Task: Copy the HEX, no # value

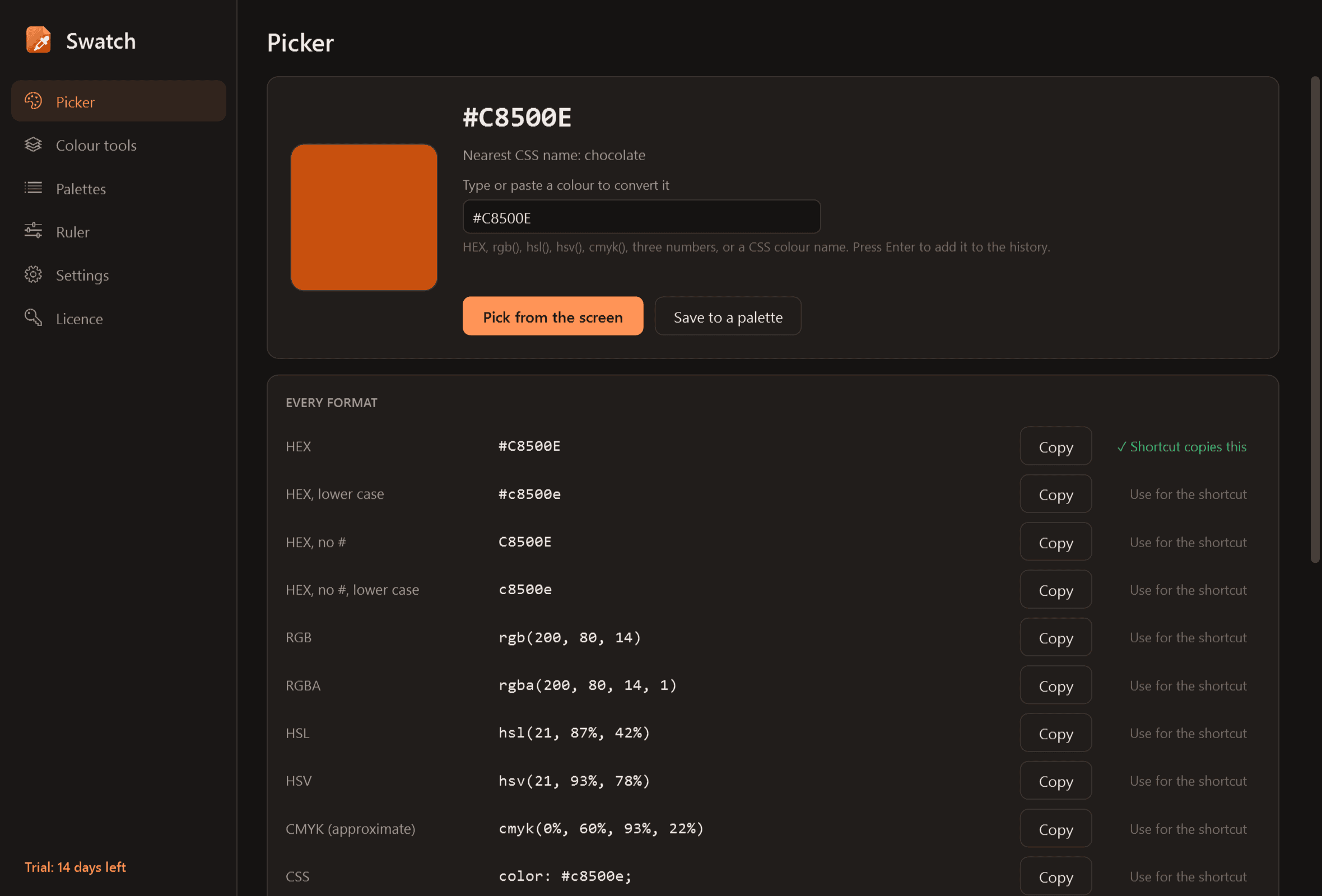Action: pyautogui.click(x=1055, y=542)
